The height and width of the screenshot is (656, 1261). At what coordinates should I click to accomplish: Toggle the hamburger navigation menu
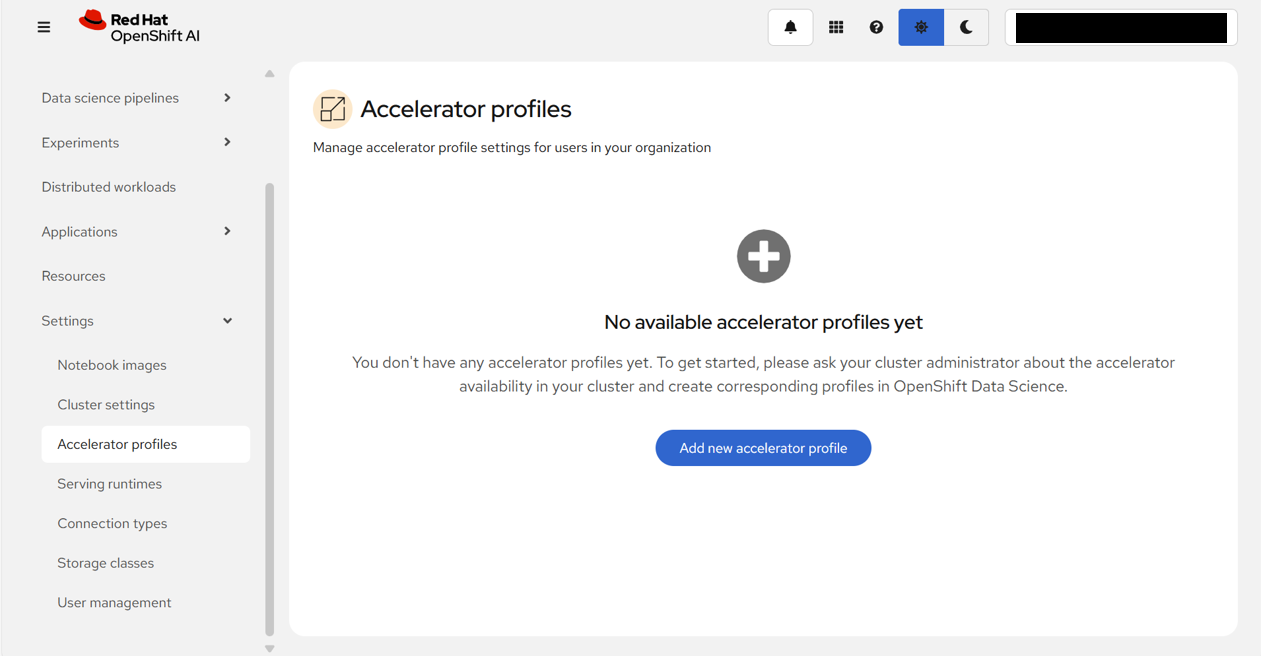(x=44, y=27)
